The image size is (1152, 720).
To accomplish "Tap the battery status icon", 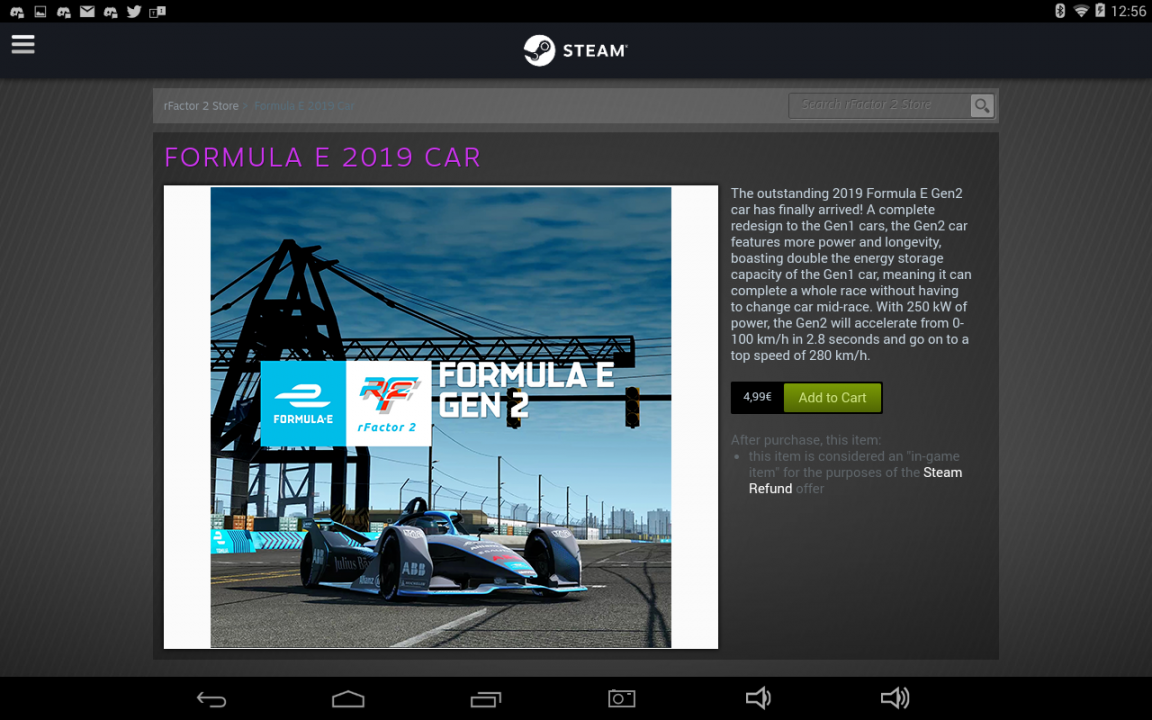I will coord(1100,10).
